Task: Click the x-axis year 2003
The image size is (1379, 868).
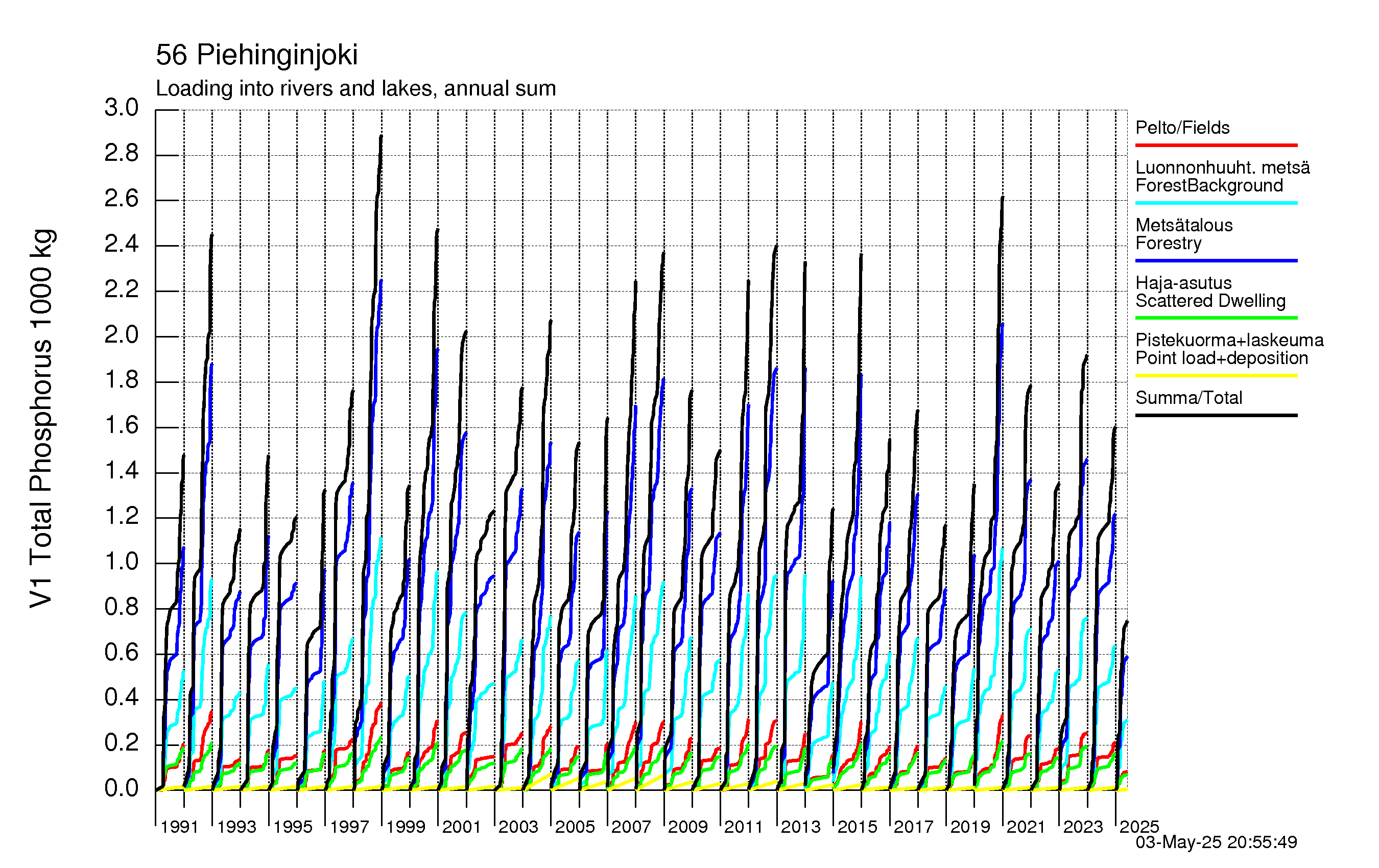Action: pos(518,827)
